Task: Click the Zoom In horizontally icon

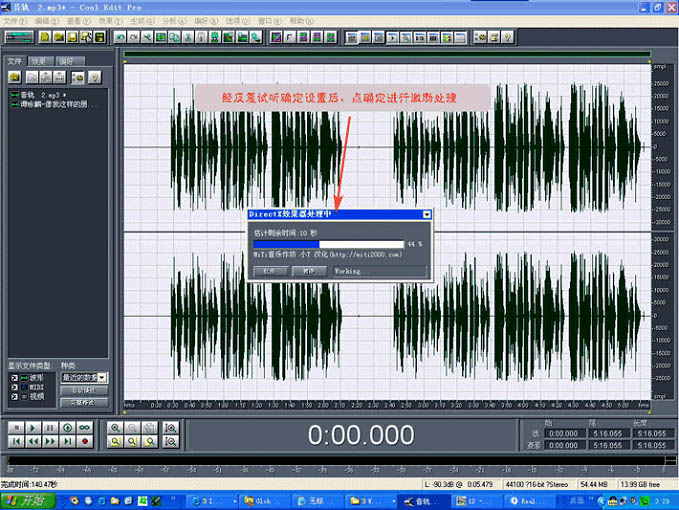Action: [117, 427]
